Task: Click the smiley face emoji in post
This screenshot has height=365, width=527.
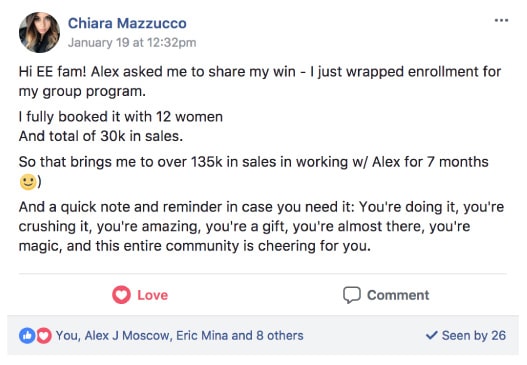Action: [x=28, y=182]
